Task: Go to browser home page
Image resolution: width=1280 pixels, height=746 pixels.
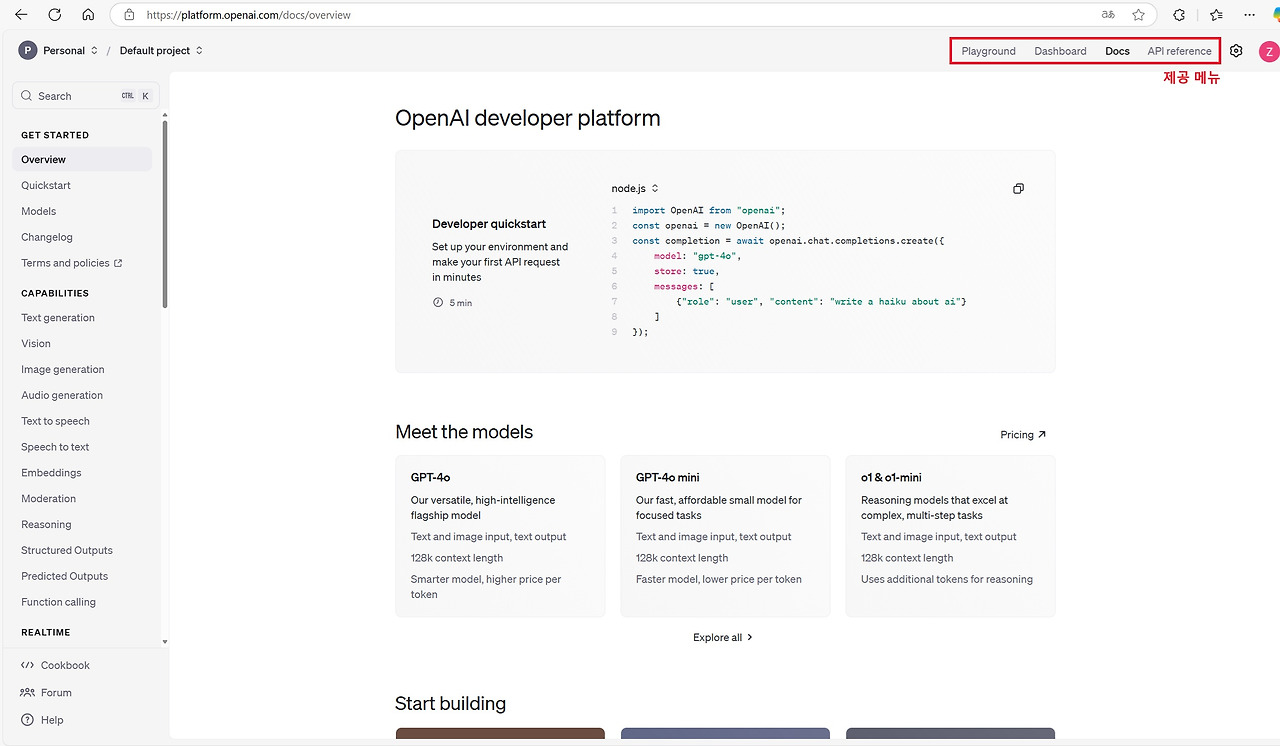Action: coord(88,15)
